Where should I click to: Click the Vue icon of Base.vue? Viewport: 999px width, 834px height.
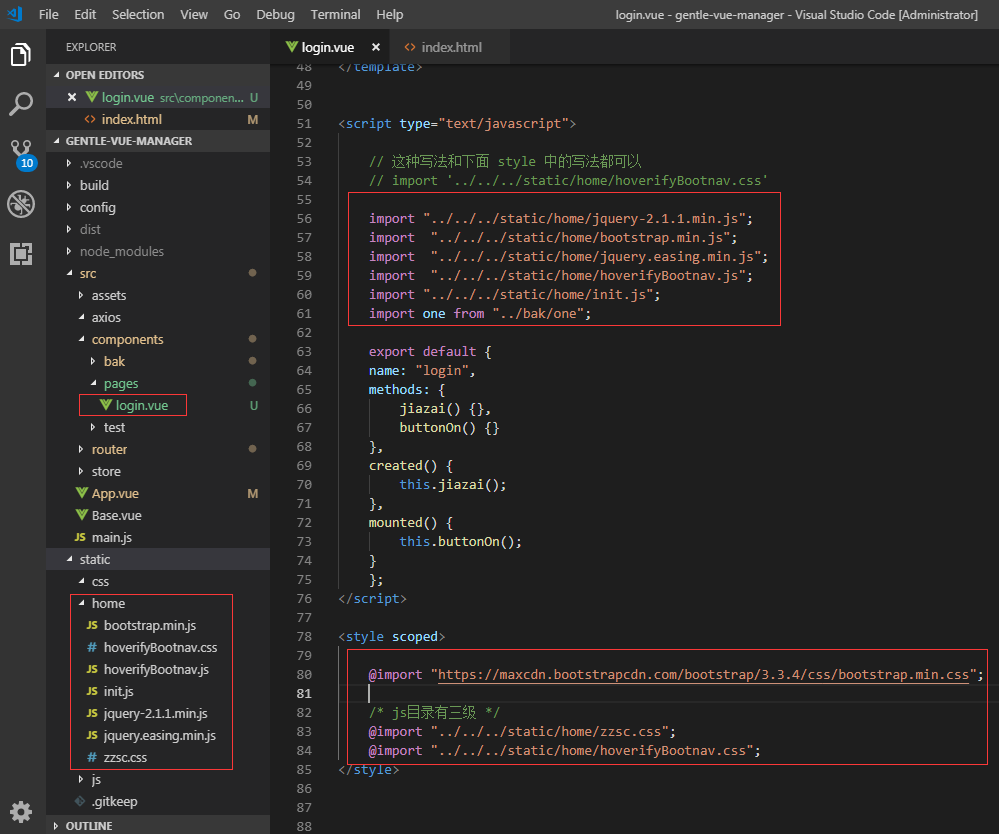pos(82,515)
